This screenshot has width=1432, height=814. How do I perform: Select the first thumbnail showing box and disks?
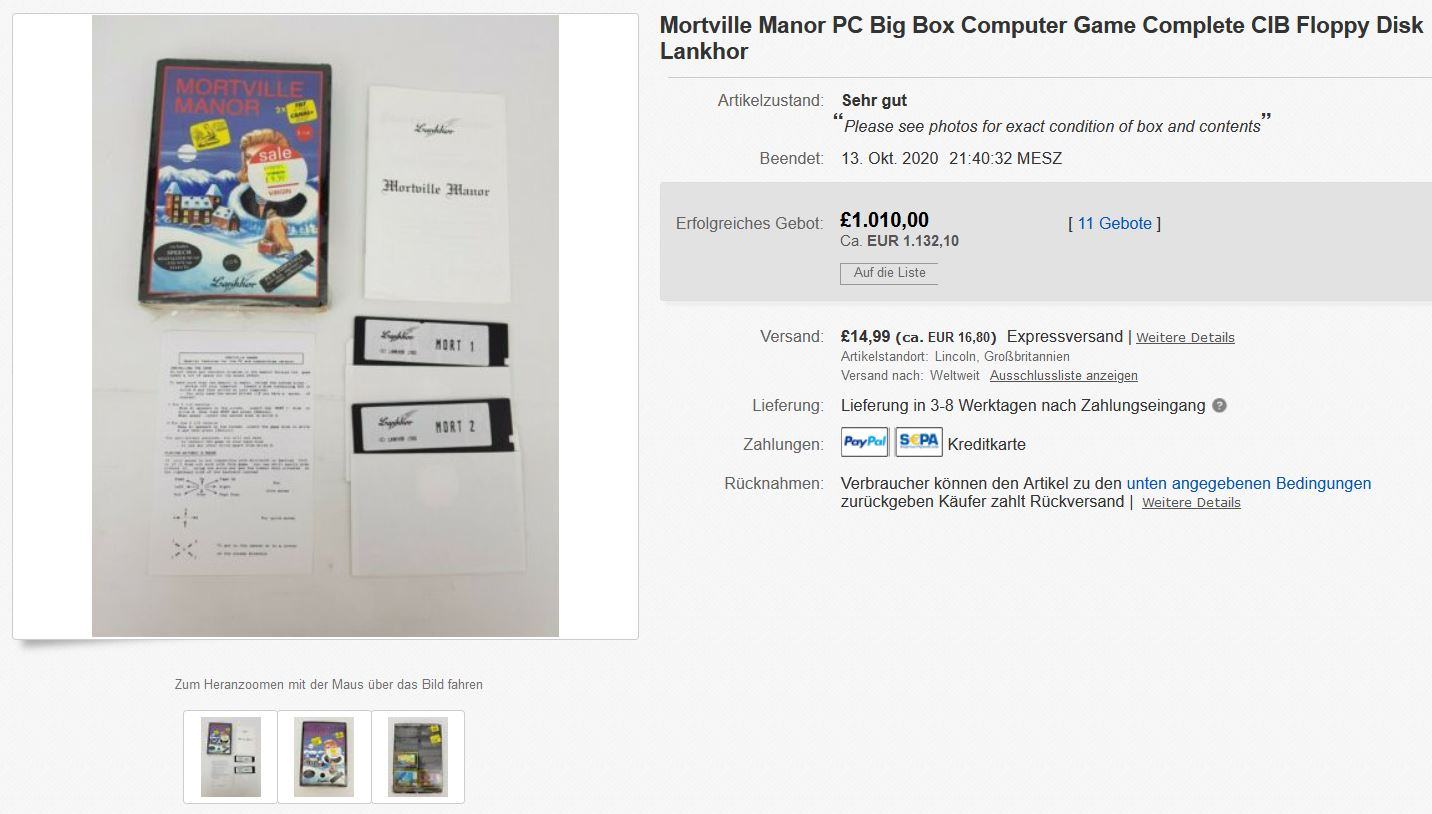click(231, 757)
